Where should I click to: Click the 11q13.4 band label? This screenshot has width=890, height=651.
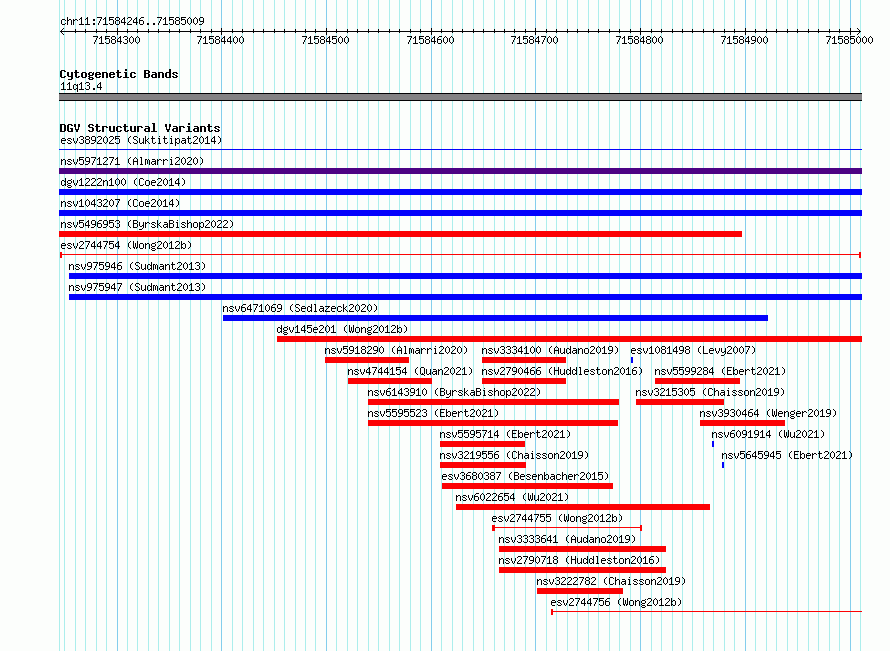pyautogui.click(x=81, y=86)
